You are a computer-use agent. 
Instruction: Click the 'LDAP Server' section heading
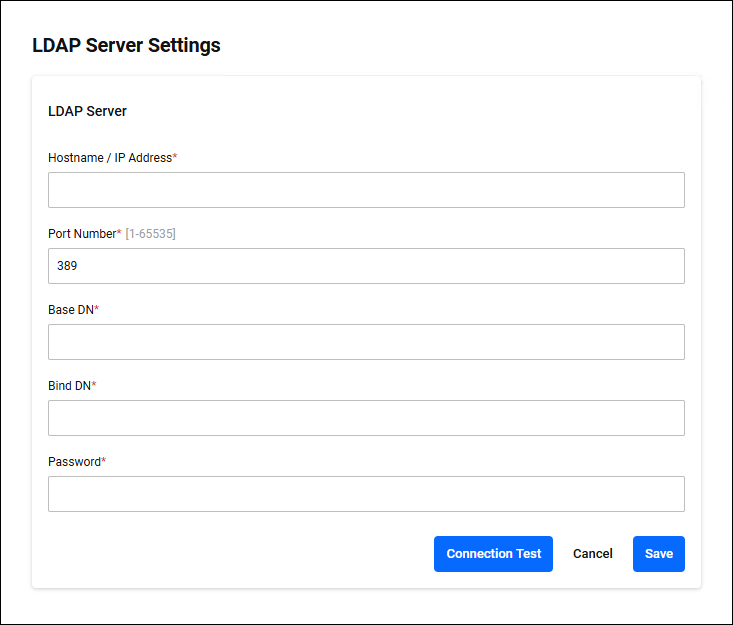pyautogui.click(x=87, y=111)
